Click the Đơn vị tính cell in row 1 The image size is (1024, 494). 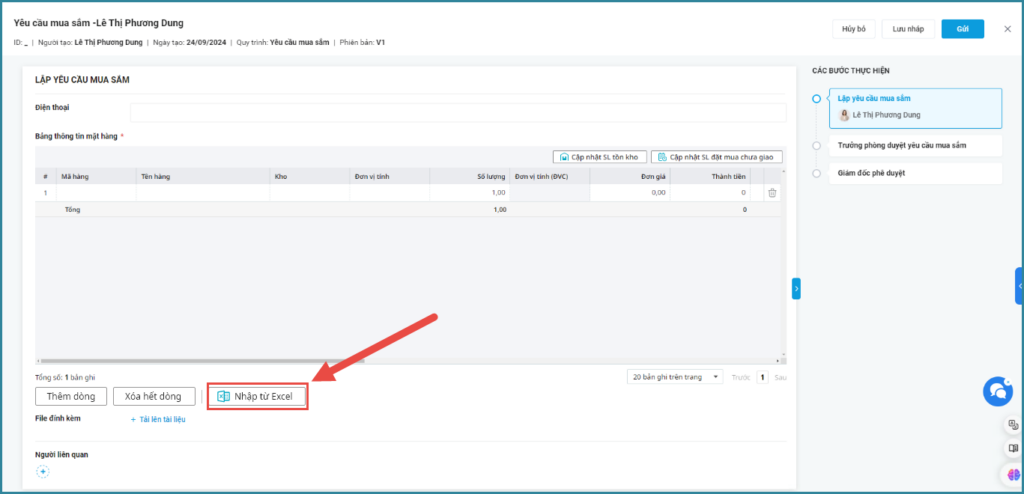389,193
